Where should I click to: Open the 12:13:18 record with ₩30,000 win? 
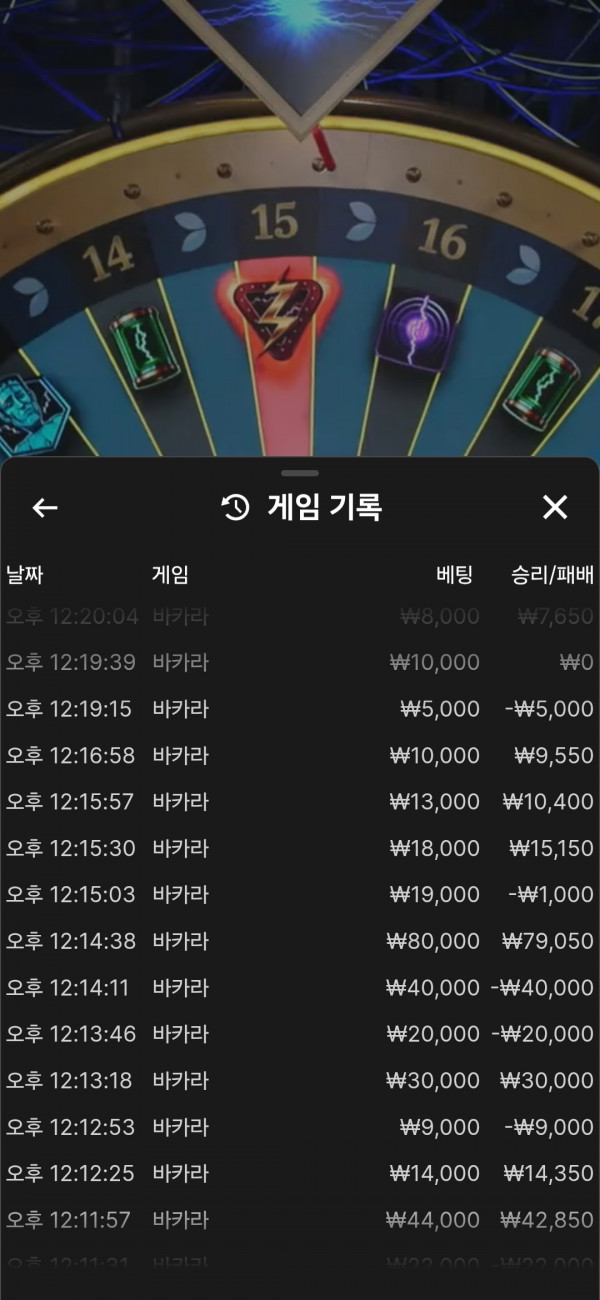pos(300,1080)
